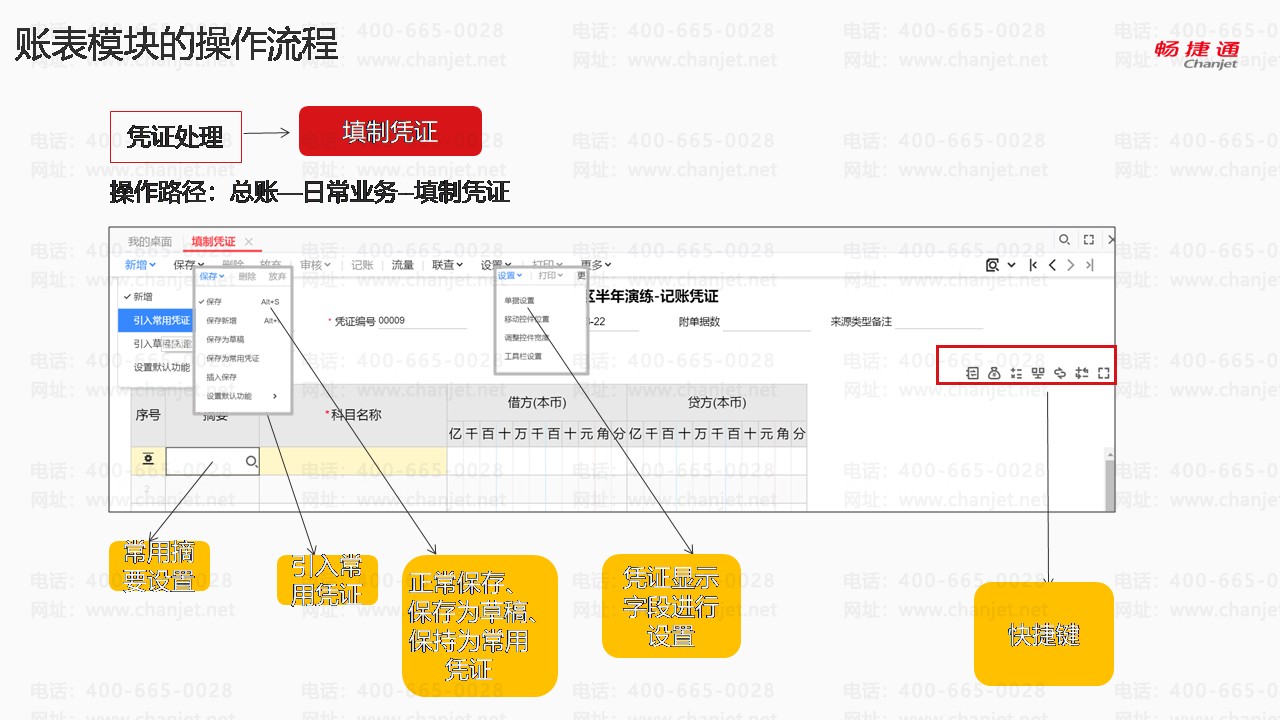Open the 更多 dropdown
The height and width of the screenshot is (720, 1280).
coord(594,265)
